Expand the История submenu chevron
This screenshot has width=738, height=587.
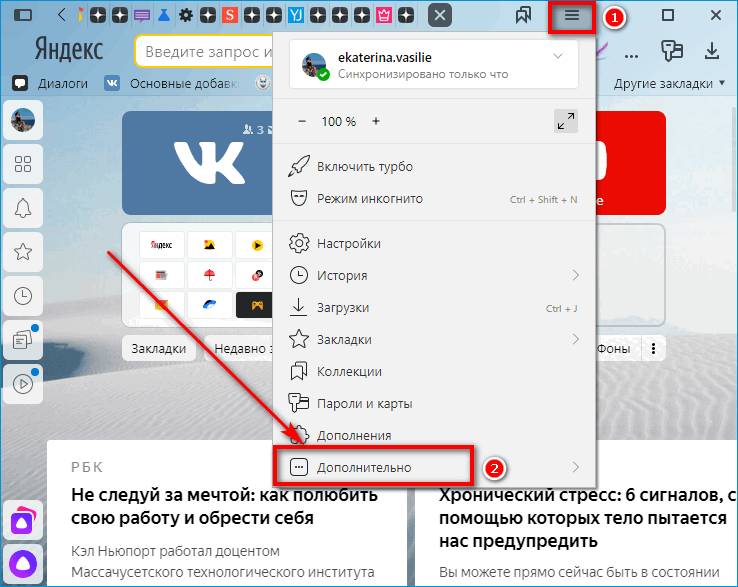[x=576, y=275]
